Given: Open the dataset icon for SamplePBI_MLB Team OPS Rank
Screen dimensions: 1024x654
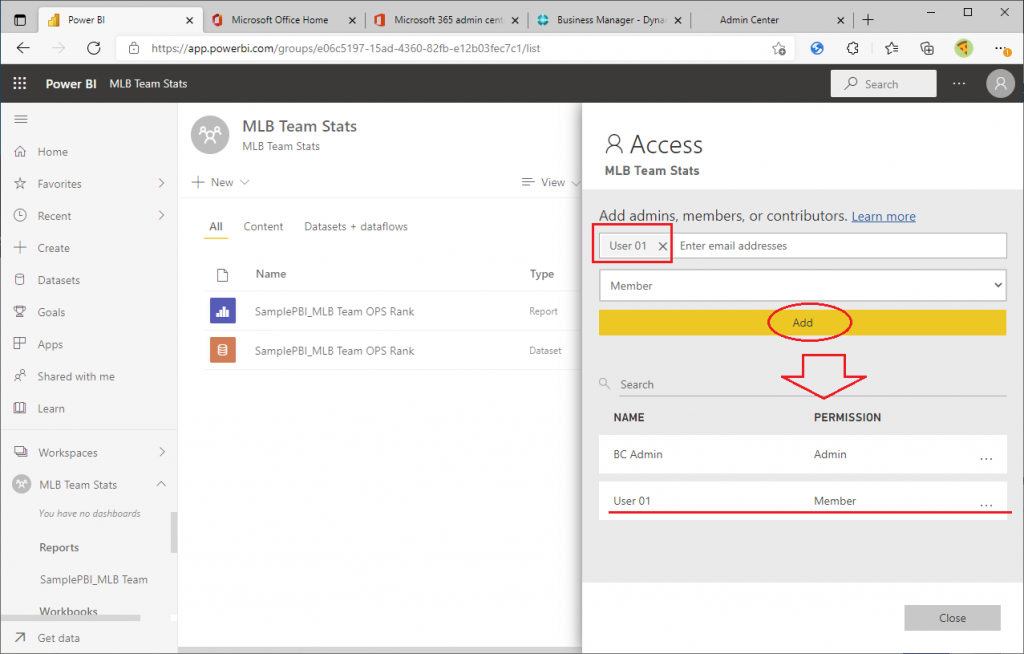Looking at the screenshot, I should tap(223, 350).
